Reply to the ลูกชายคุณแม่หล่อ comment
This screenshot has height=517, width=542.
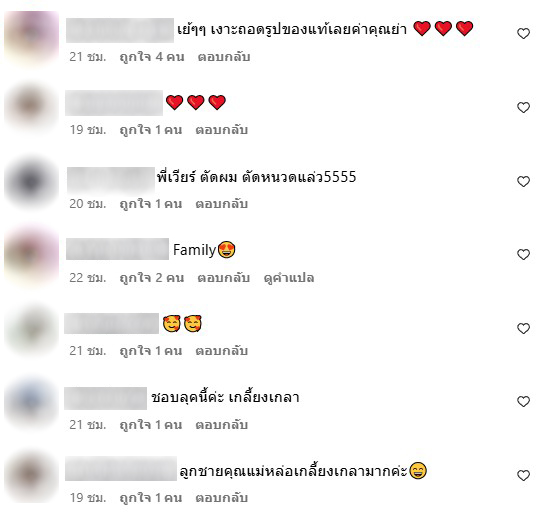[x=222, y=498]
